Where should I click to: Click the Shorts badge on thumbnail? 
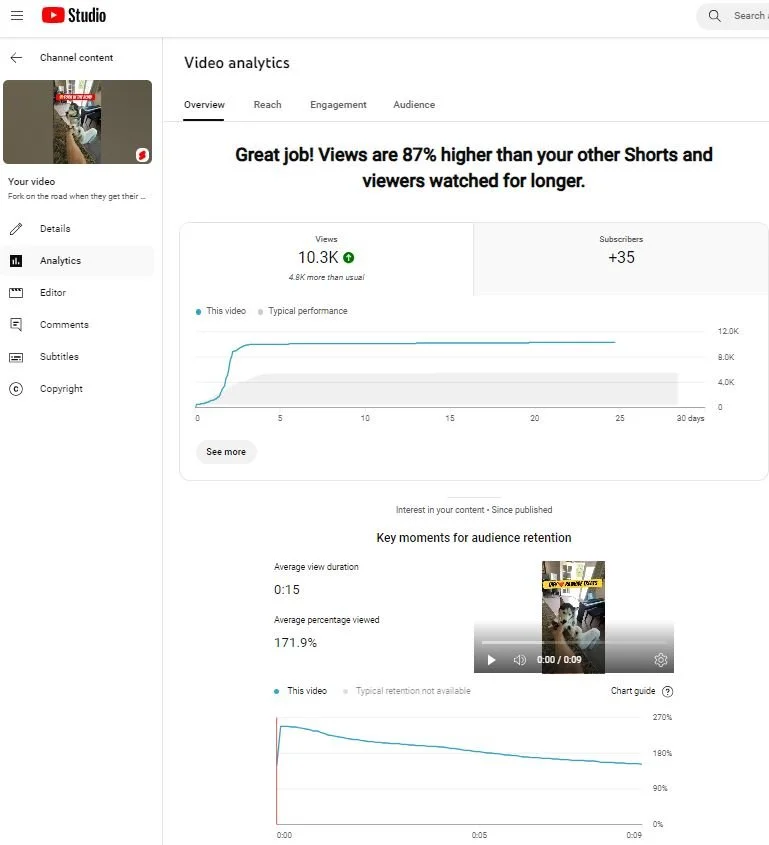tap(143, 155)
